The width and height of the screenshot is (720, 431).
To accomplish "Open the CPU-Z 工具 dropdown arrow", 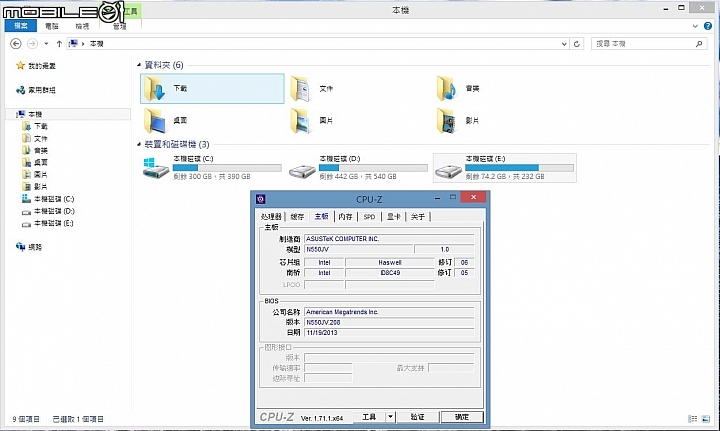I will (390, 417).
